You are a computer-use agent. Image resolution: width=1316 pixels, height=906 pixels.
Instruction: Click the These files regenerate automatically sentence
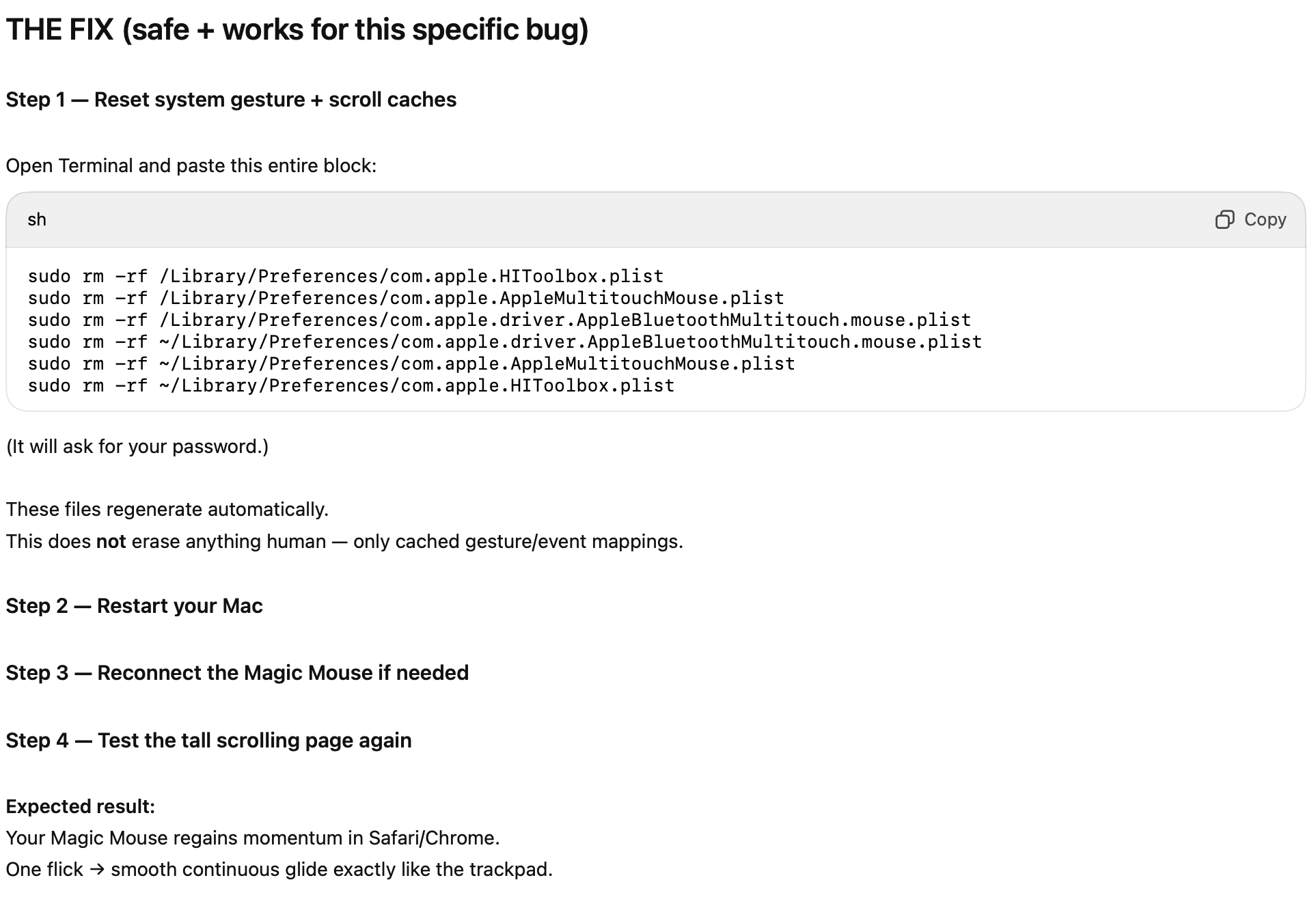[167, 510]
